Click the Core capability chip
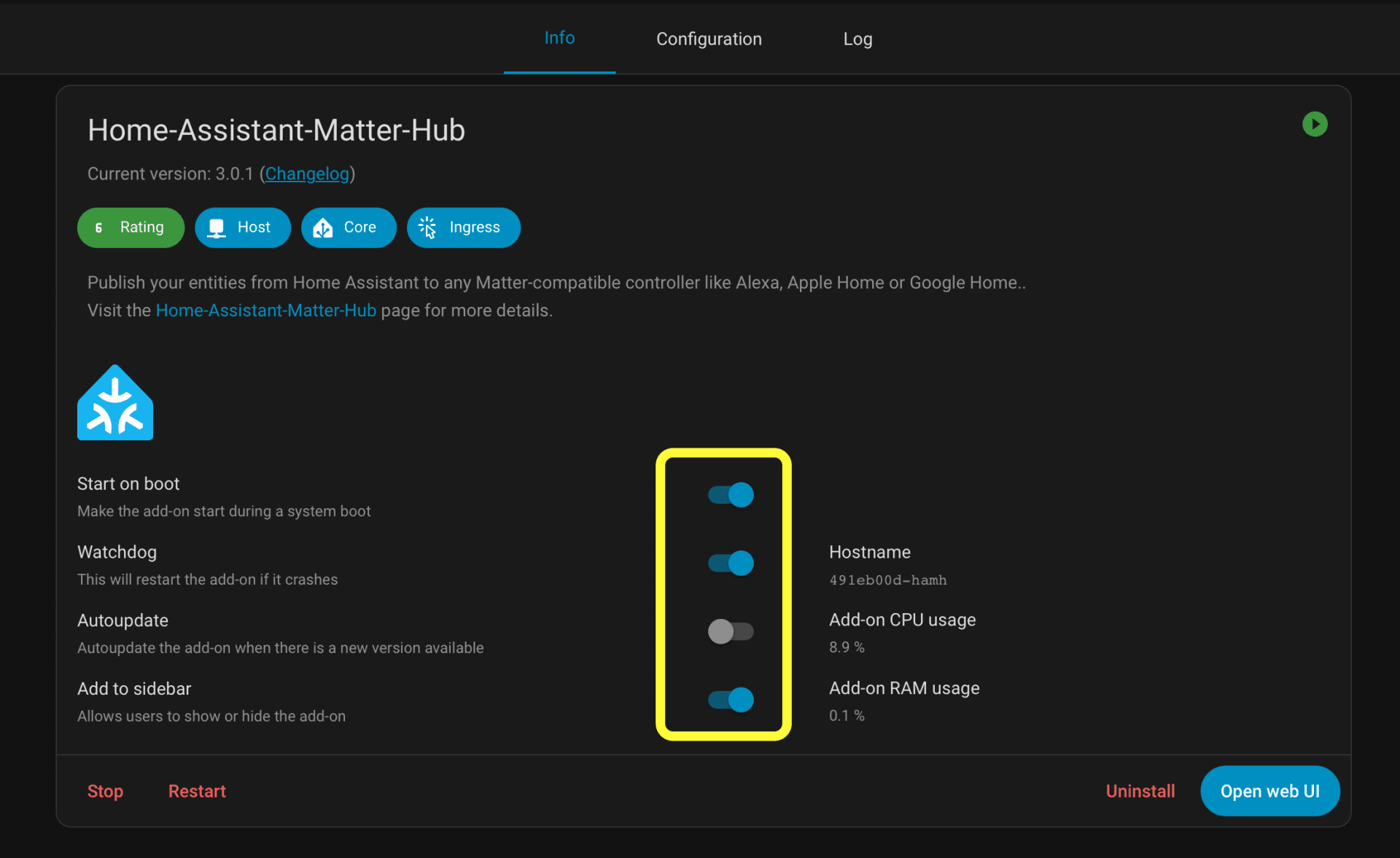The image size is (1400, 858). (x=348, y=227)
